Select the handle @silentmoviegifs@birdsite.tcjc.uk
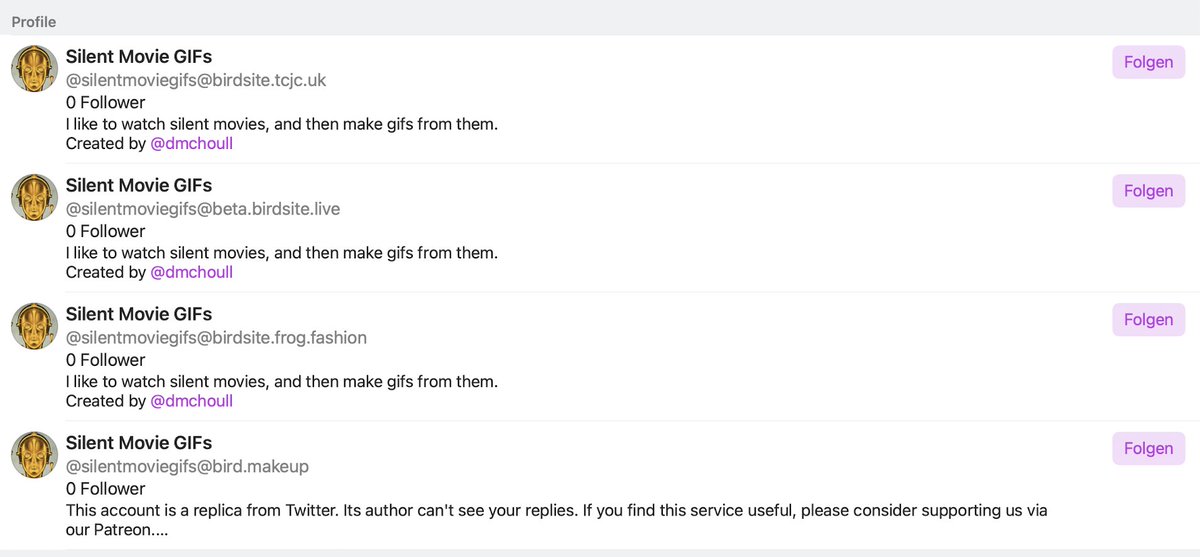The height and width of the screenshot is (557, 1200). click(x=196, y=81)
